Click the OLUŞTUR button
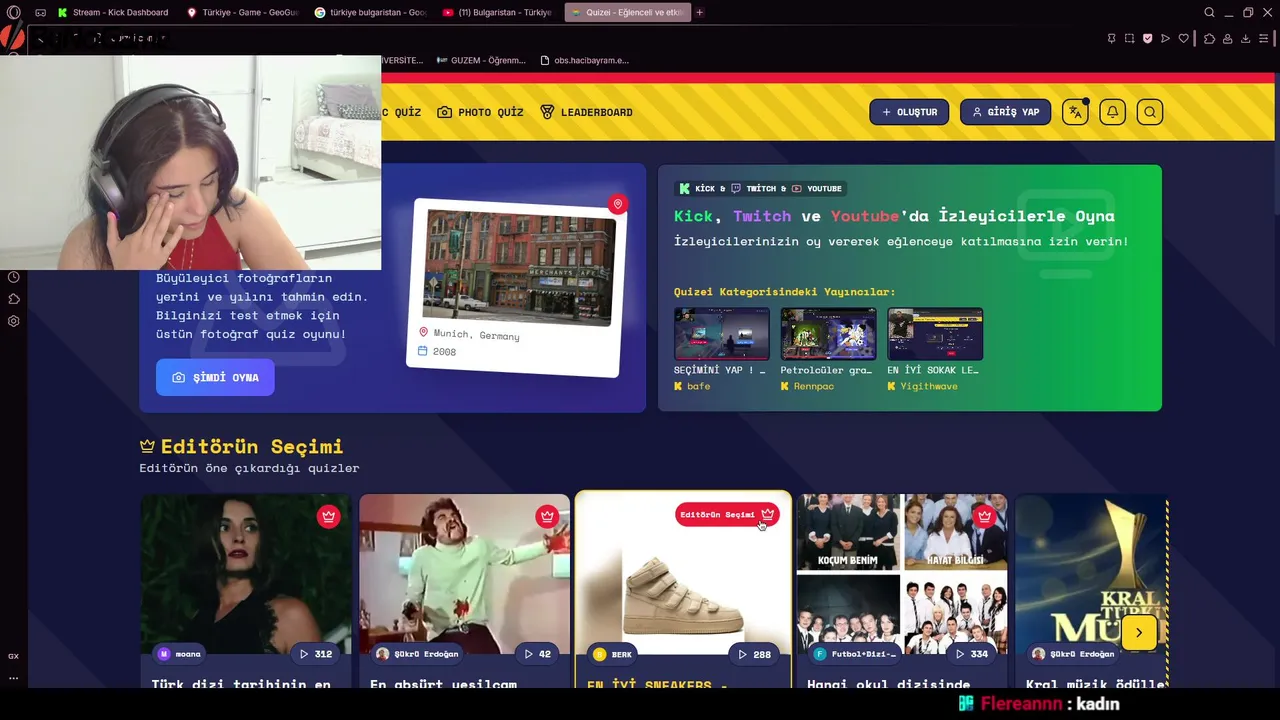The width and height of the screenshot is (1280, 720). pos(909,112)
